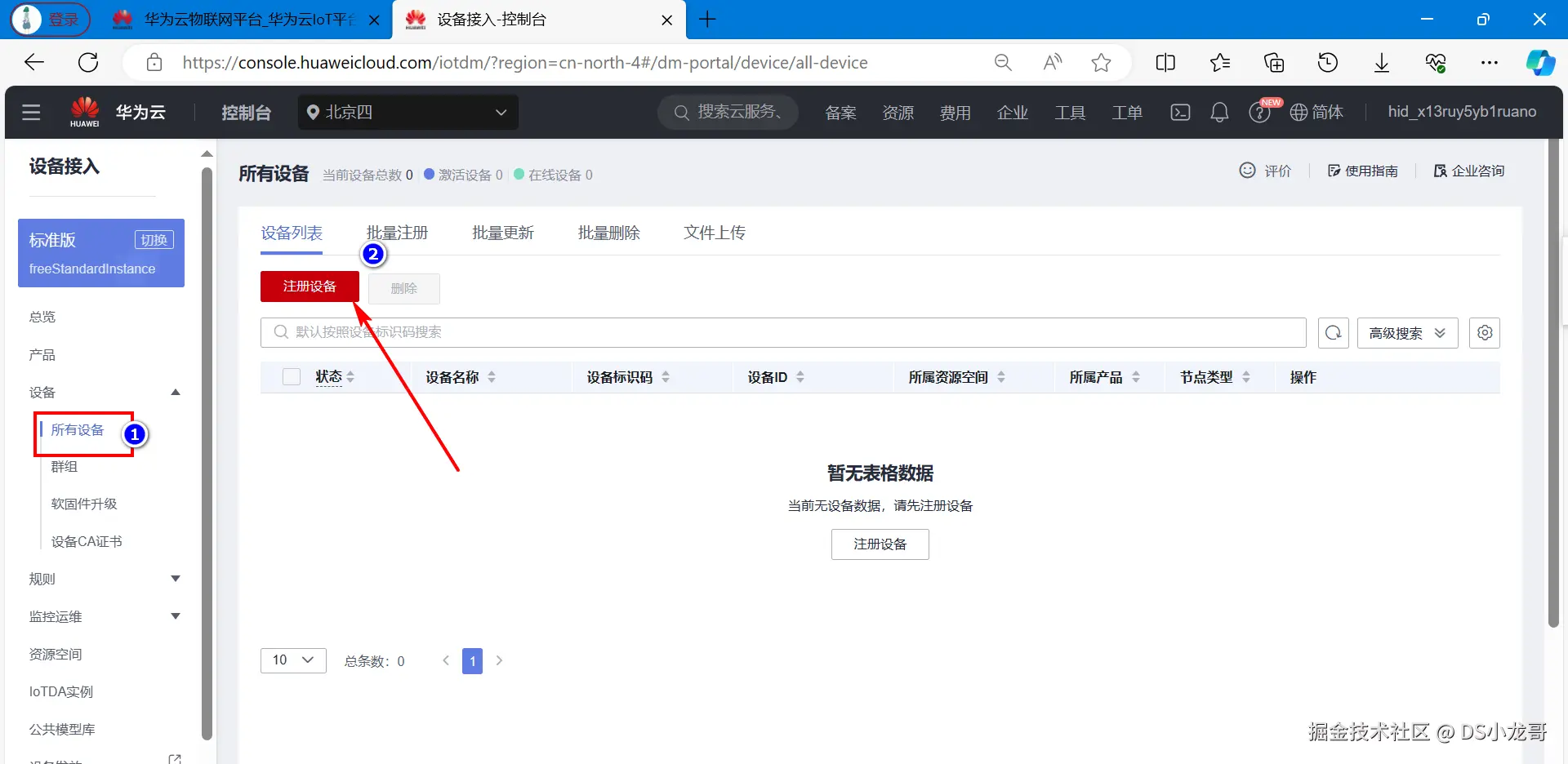Switch language via the 简体 globe
Image resolution: width=1568 pixels, height=764 pixels.
[1316, 112]
